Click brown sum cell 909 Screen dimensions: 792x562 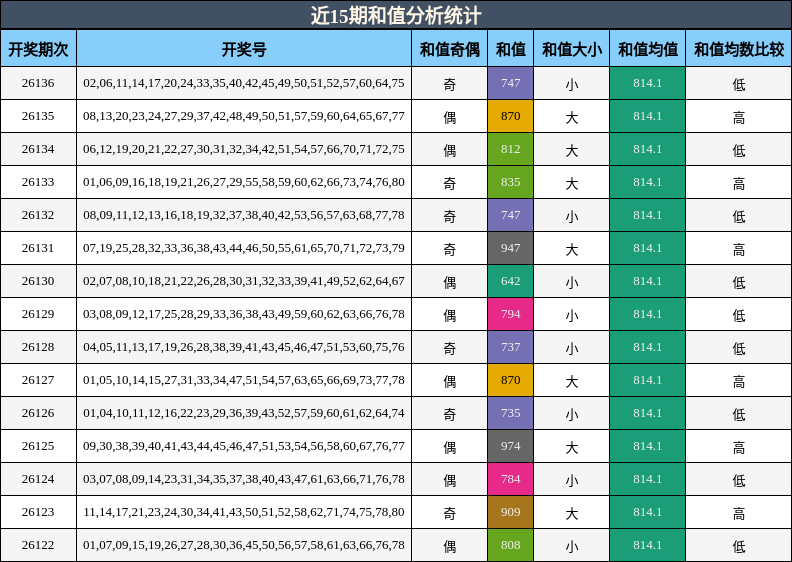511,512
